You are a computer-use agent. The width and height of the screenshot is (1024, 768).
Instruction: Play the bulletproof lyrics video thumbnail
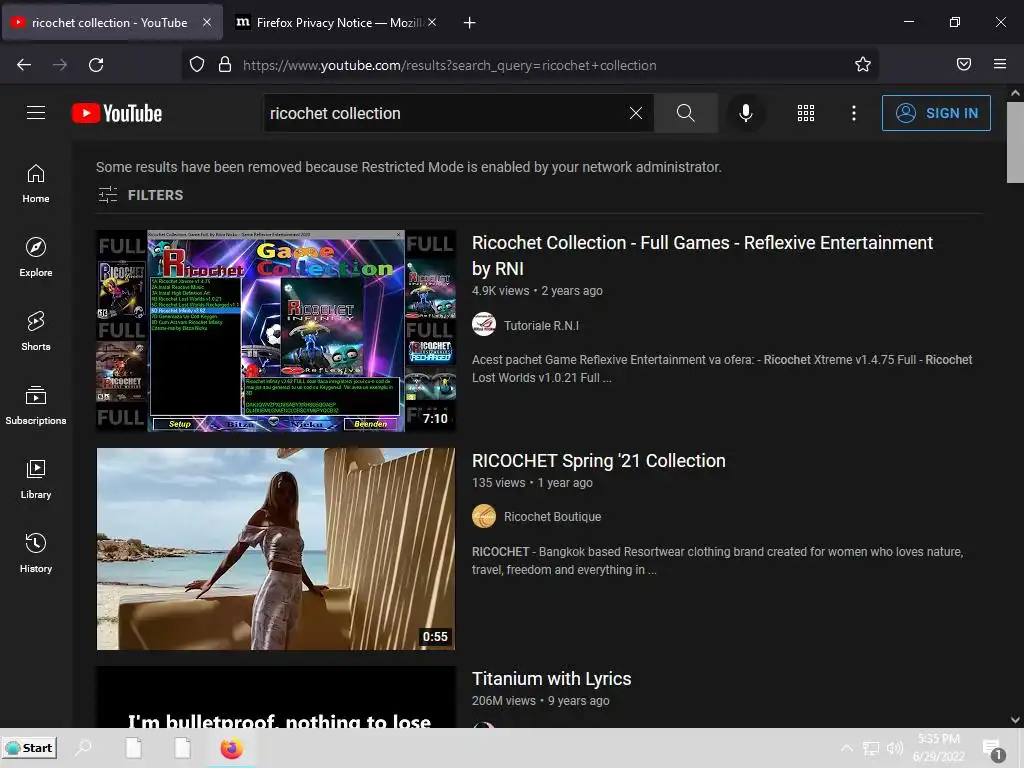pos(276,697)
